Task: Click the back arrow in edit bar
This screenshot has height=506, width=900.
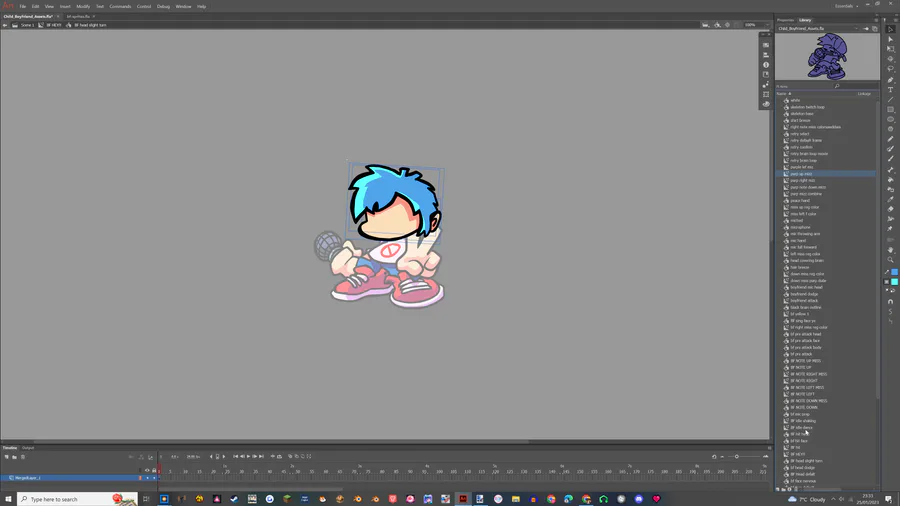Action: pos(5,25)
